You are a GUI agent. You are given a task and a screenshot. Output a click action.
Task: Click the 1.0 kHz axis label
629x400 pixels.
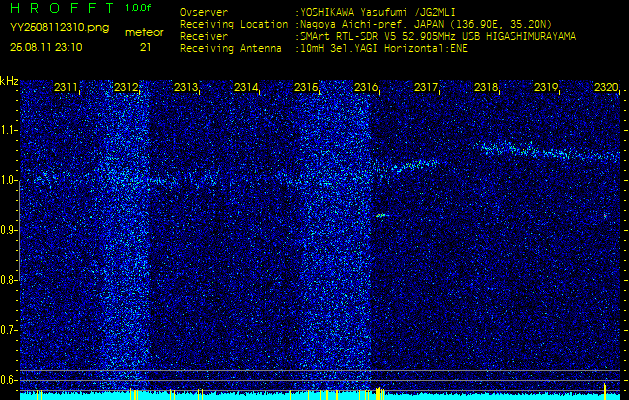click(x=9, y=180)
